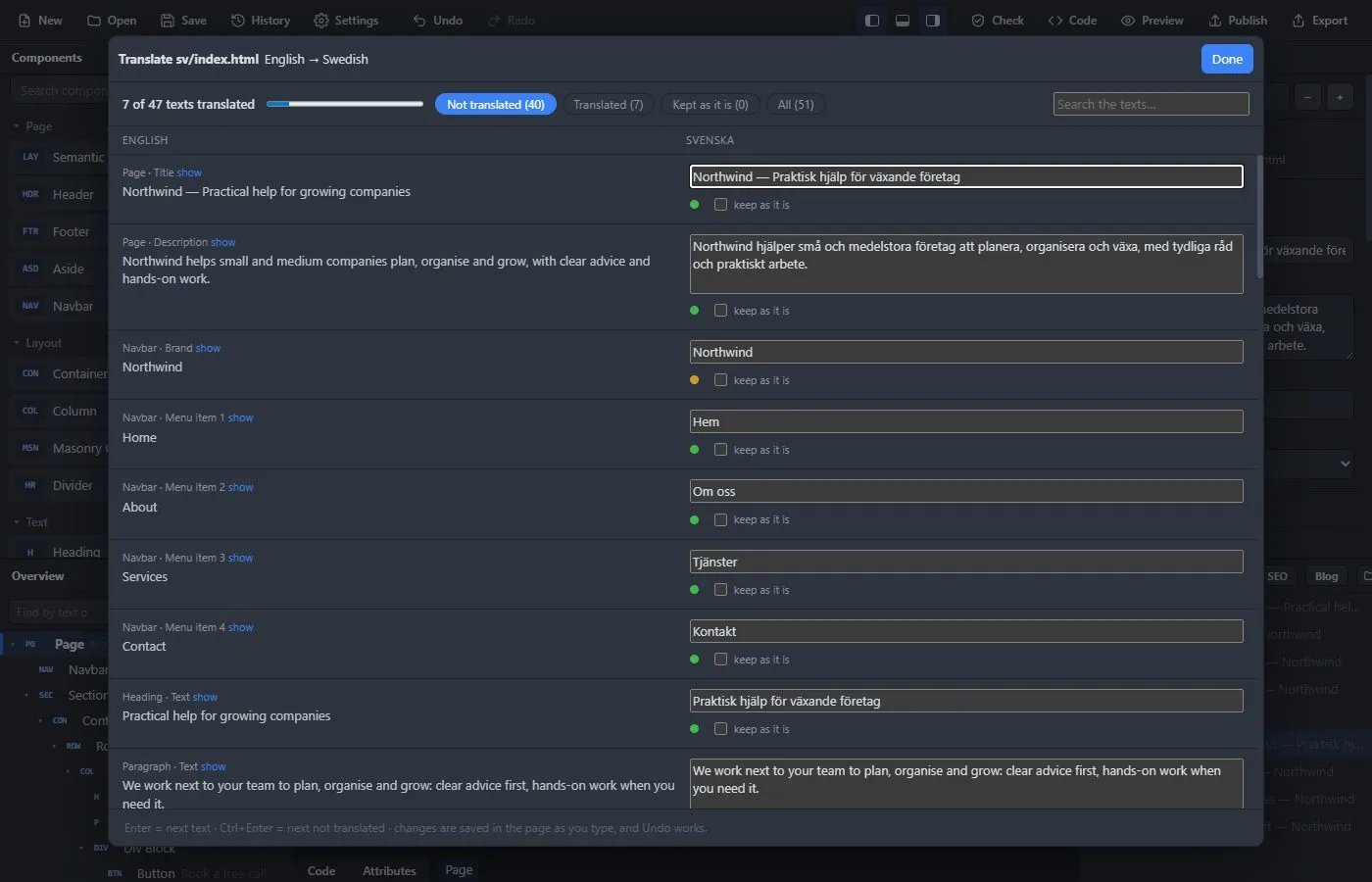Show the Kept as it is (0) filter
The width and height of the screenshot is (1372, 882).
coord(710,105)
